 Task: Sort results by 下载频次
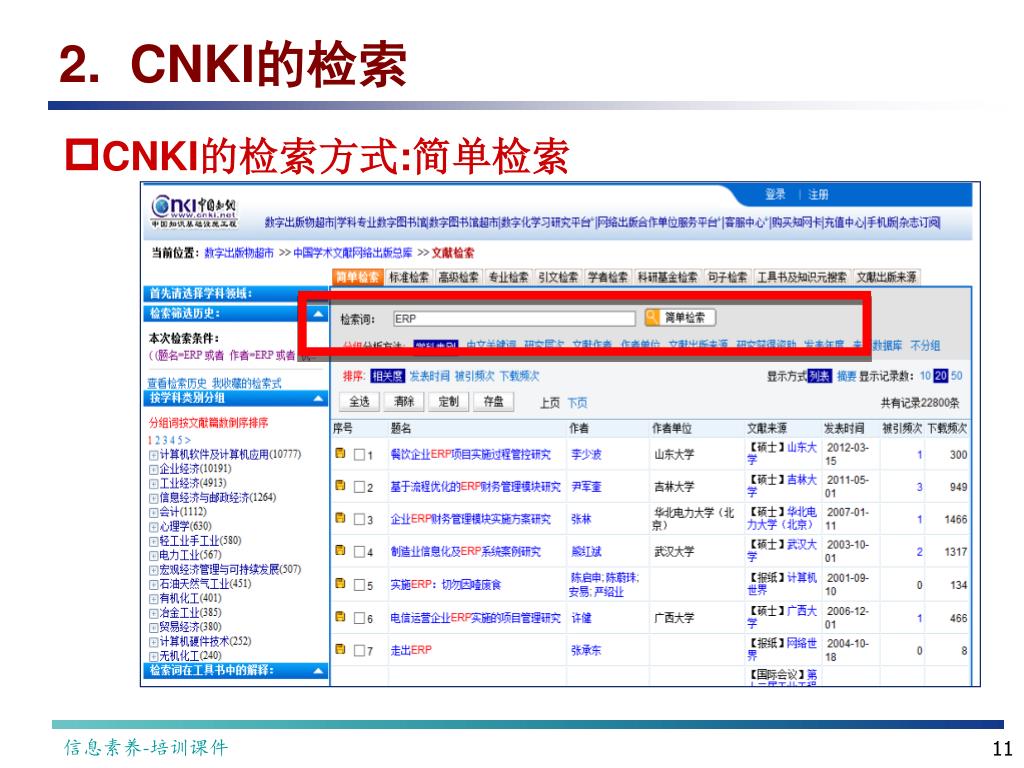[x=520, y=376]
